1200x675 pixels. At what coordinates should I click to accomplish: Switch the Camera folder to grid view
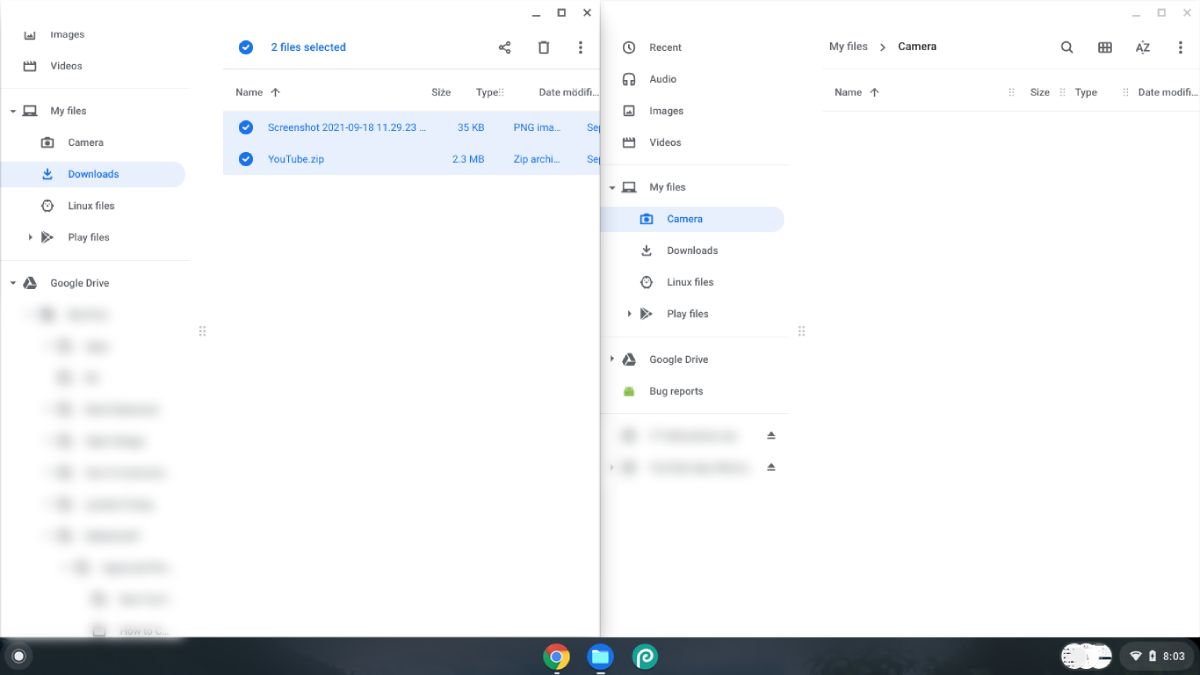[x=1104, y=47]
